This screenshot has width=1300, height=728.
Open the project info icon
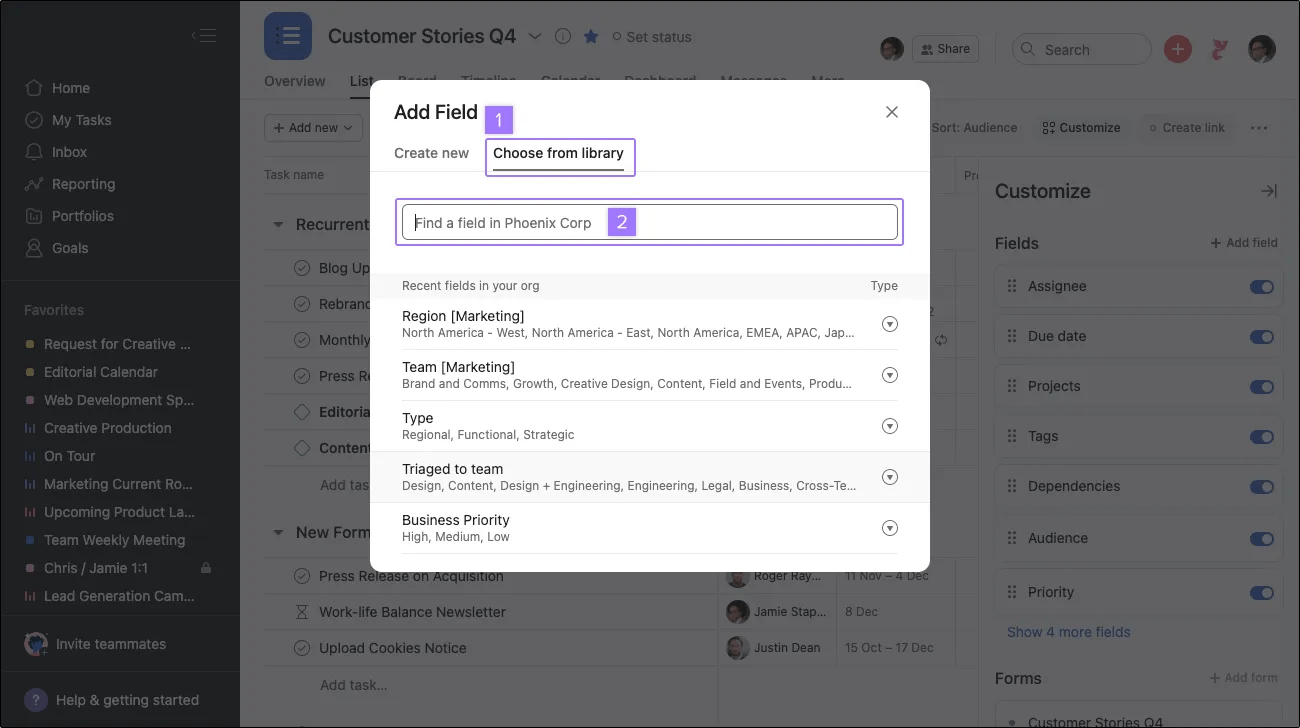tap(562, 36)
